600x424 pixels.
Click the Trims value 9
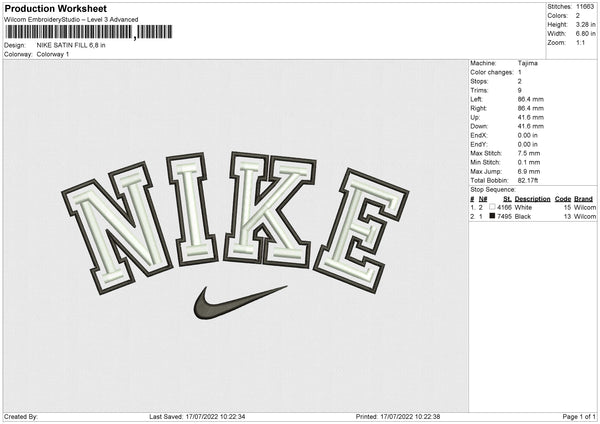(520, 91)
